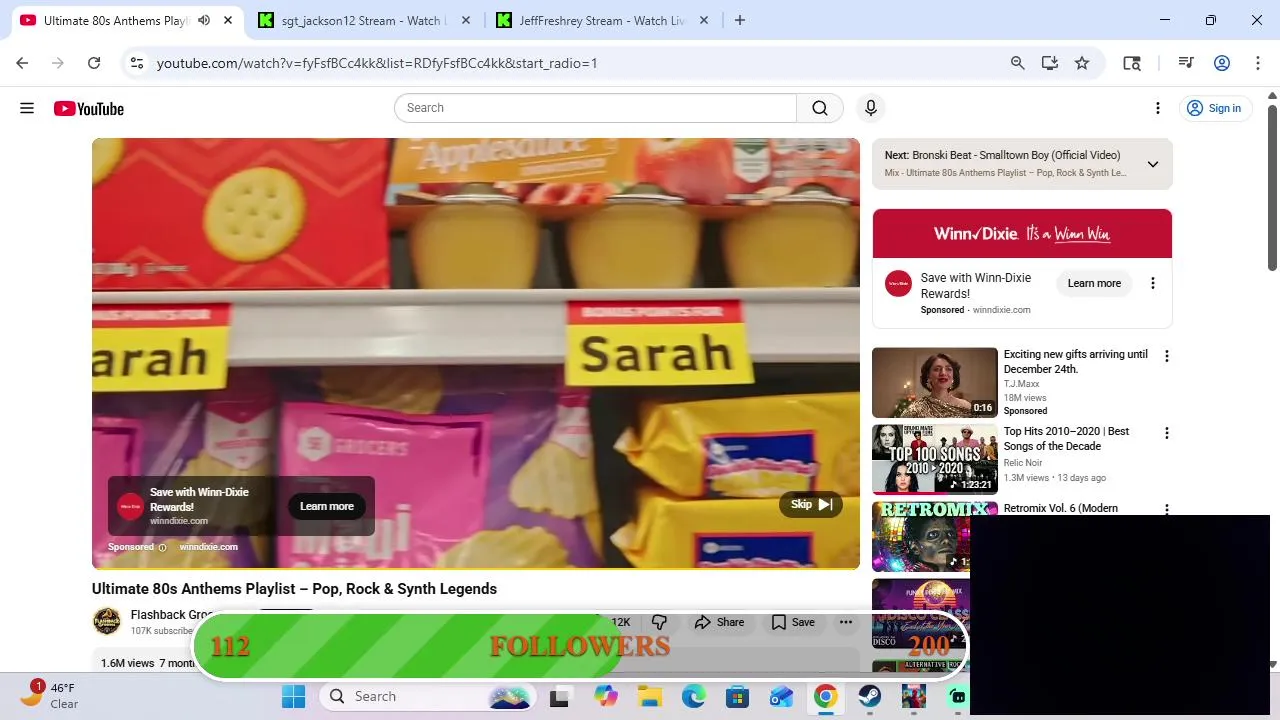
Task: Open Outlook from taskbar
Action: click(781, 697)
